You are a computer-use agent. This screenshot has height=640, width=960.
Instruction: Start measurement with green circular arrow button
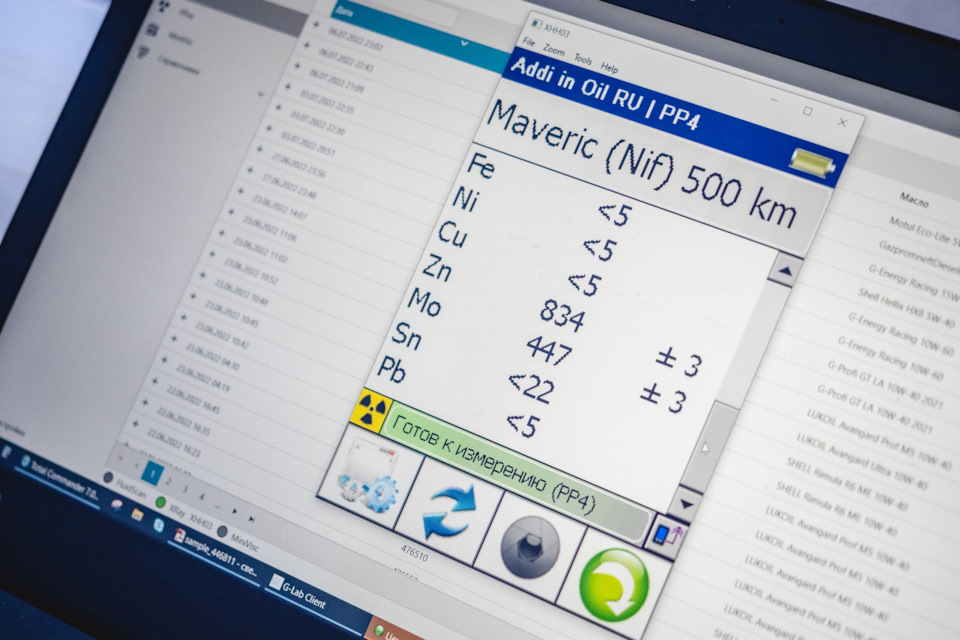tap(614, 583)
